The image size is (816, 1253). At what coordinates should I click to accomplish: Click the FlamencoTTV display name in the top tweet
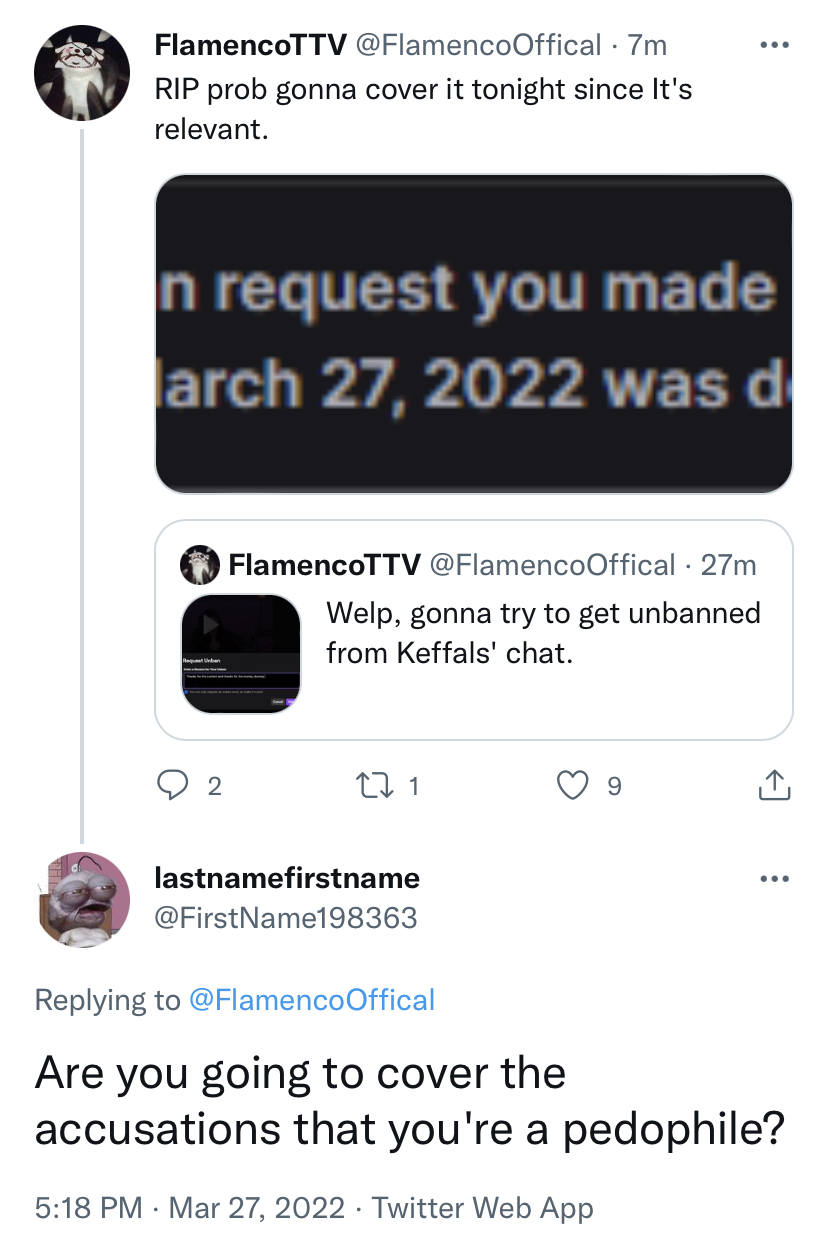click(x=249, y=45)
